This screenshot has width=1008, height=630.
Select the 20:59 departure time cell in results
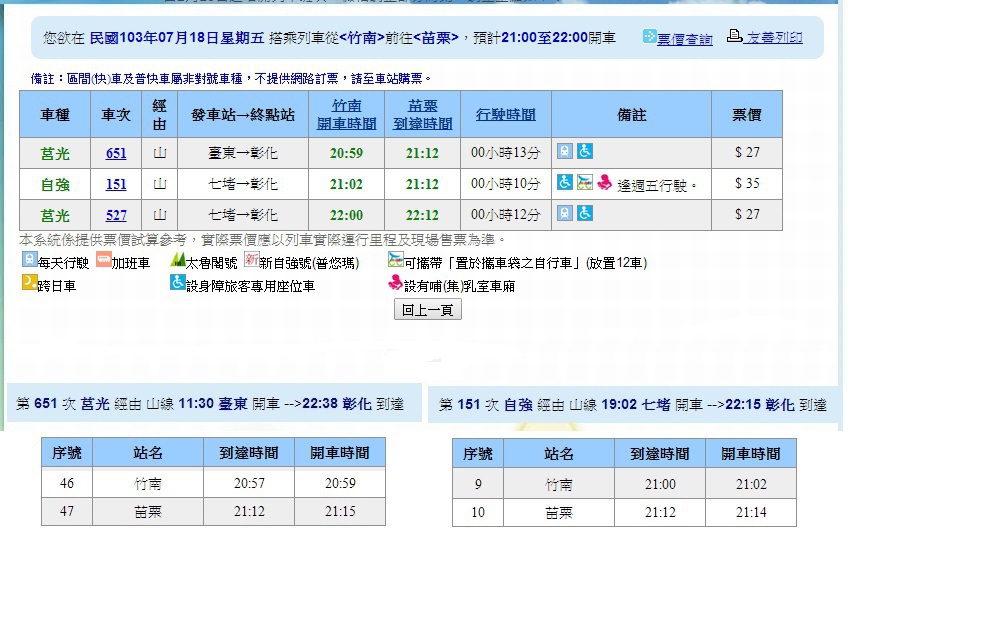pyautogui.click(x=346, y=153)
